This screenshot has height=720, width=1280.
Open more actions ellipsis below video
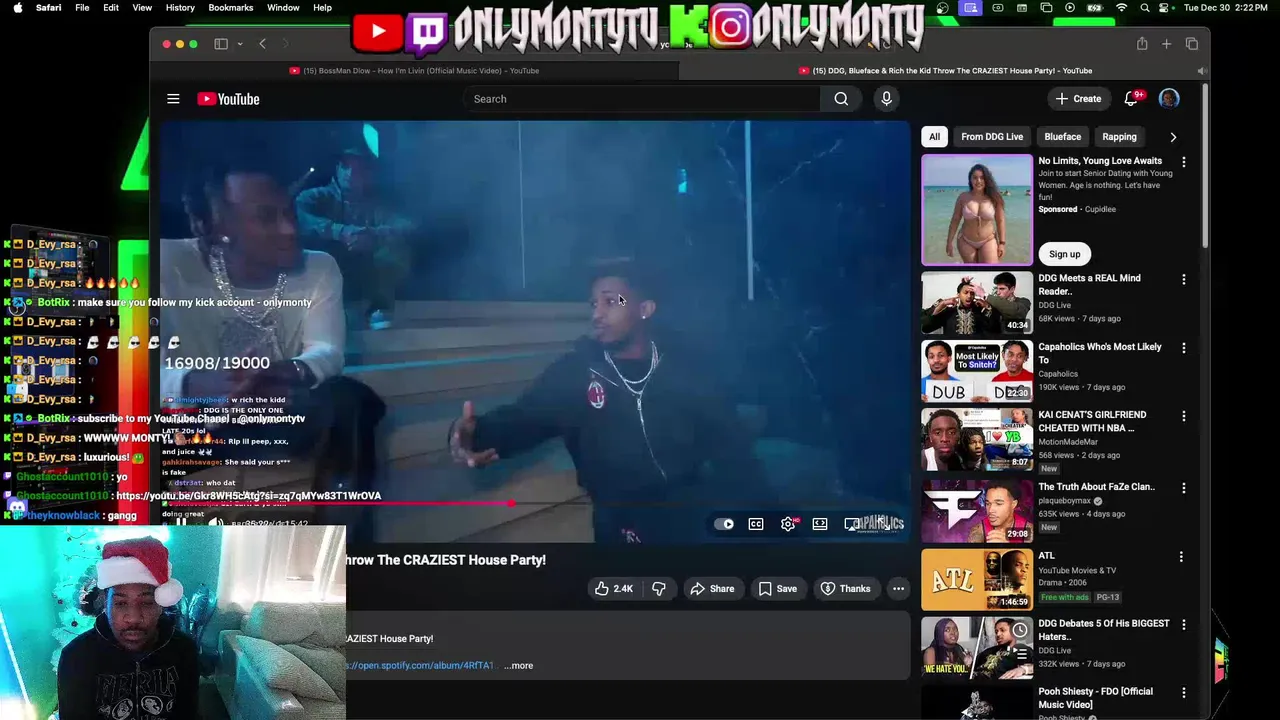coord(898,589)
